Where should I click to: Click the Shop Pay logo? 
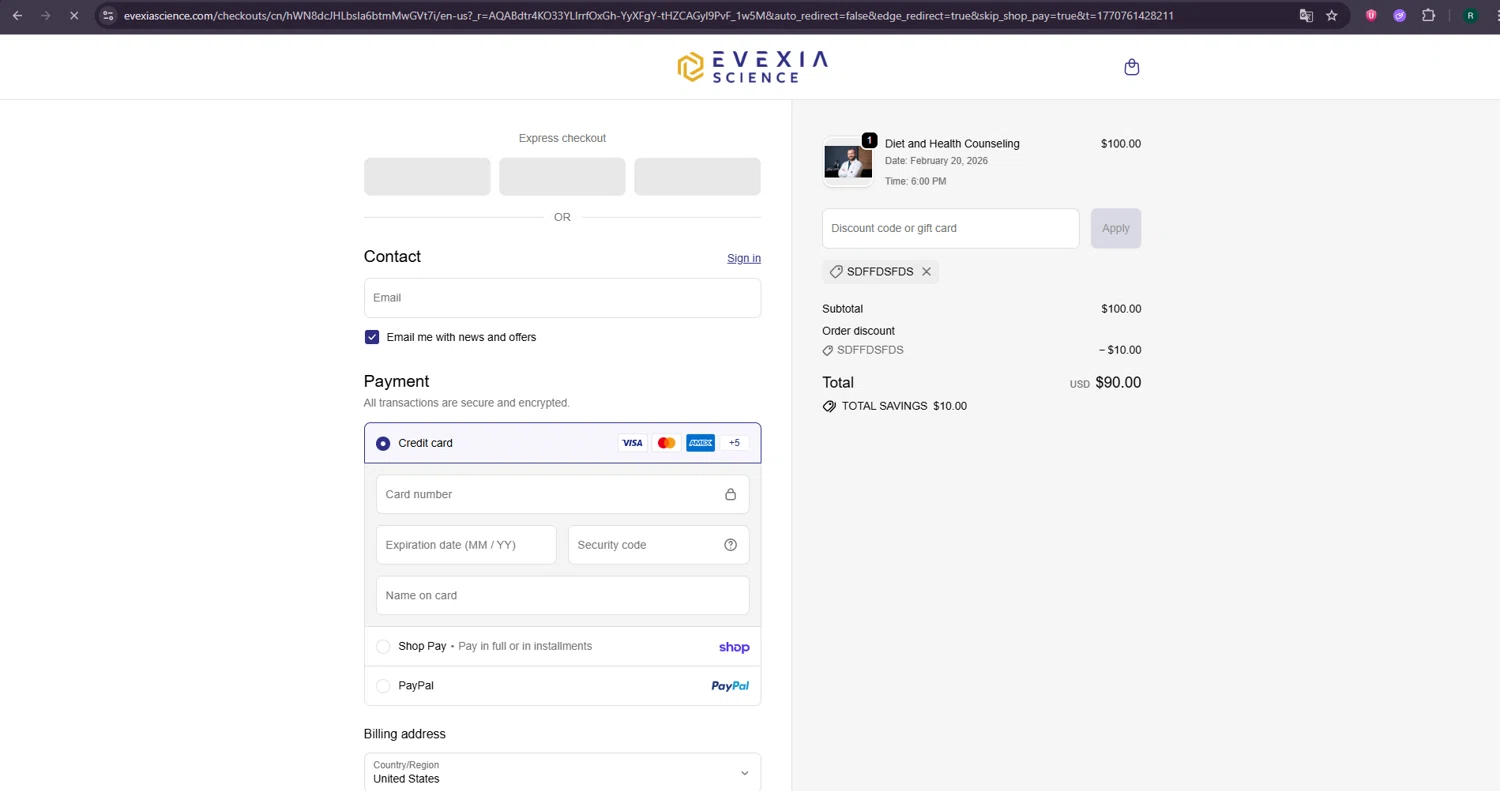pyautogui.click(x=734, y=647)
